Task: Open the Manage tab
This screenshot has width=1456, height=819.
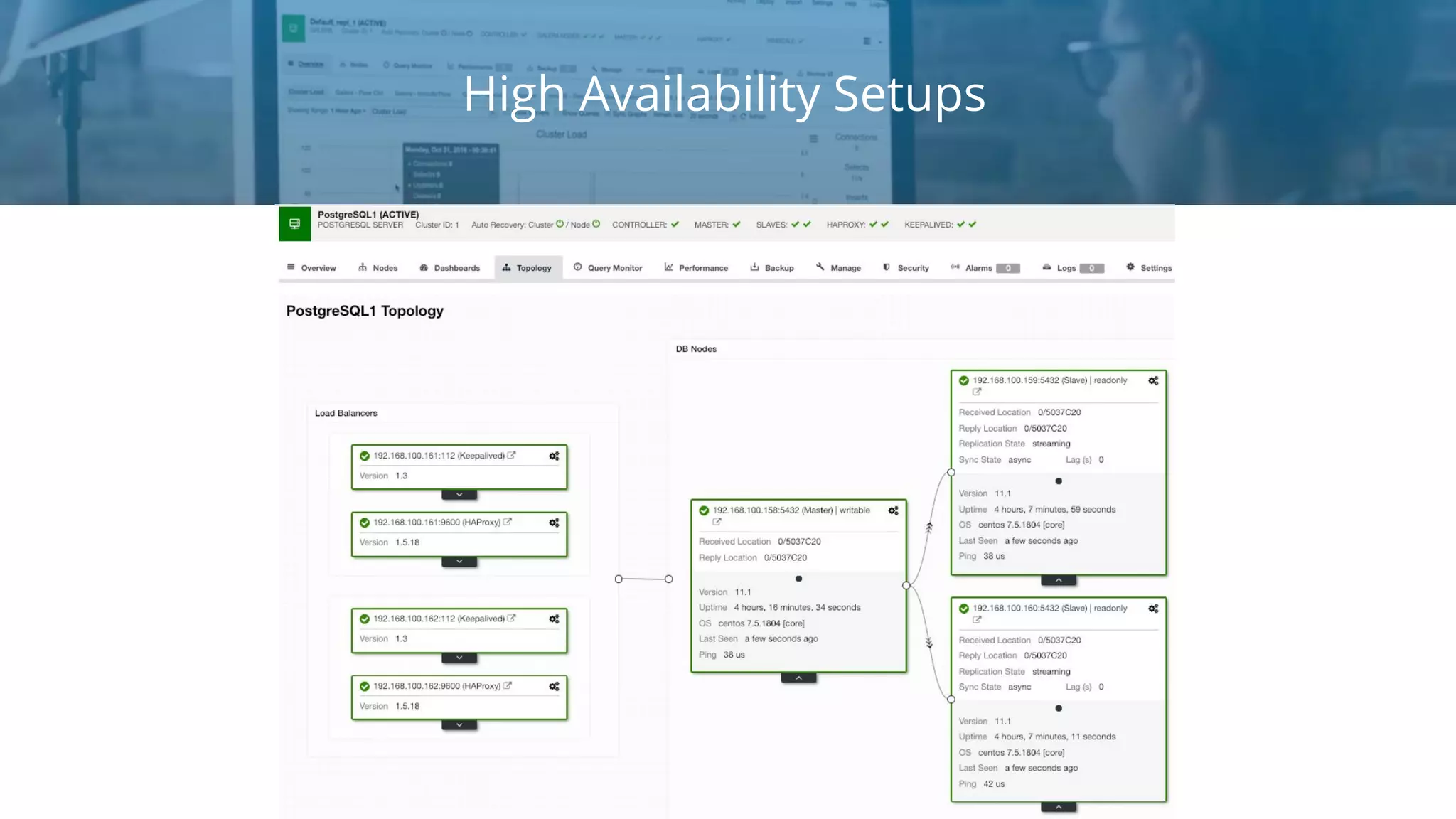Action: 838,268
